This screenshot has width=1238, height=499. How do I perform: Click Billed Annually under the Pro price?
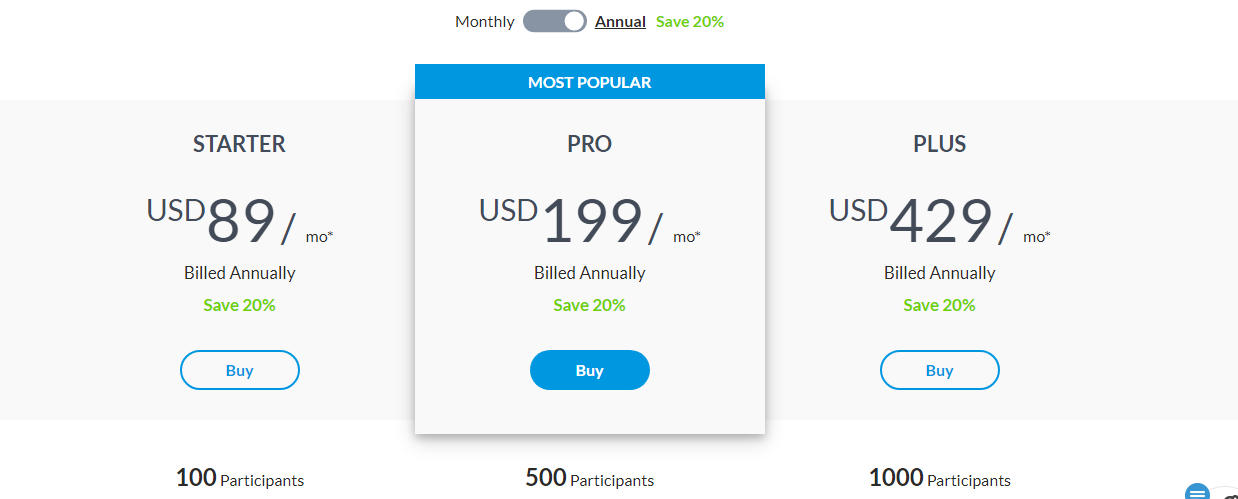(590, 273)
